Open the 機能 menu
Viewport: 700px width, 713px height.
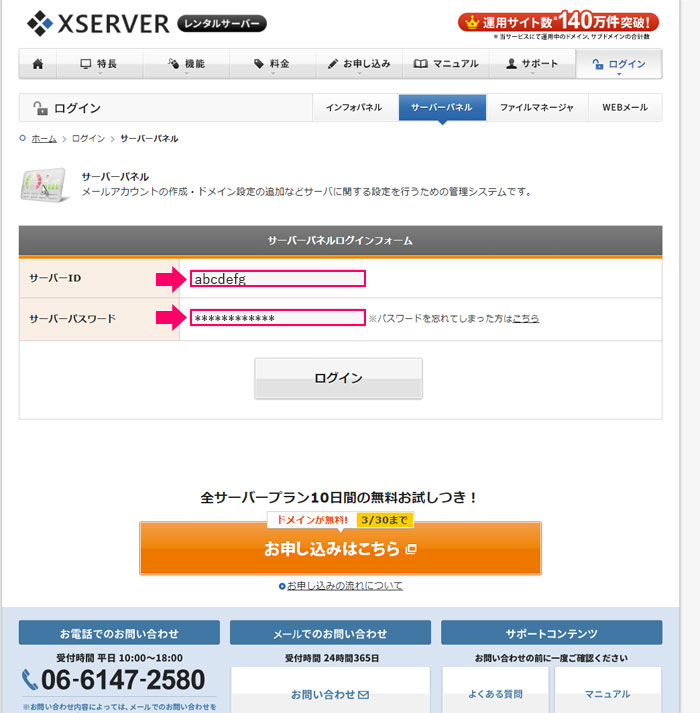click(186, 64)
